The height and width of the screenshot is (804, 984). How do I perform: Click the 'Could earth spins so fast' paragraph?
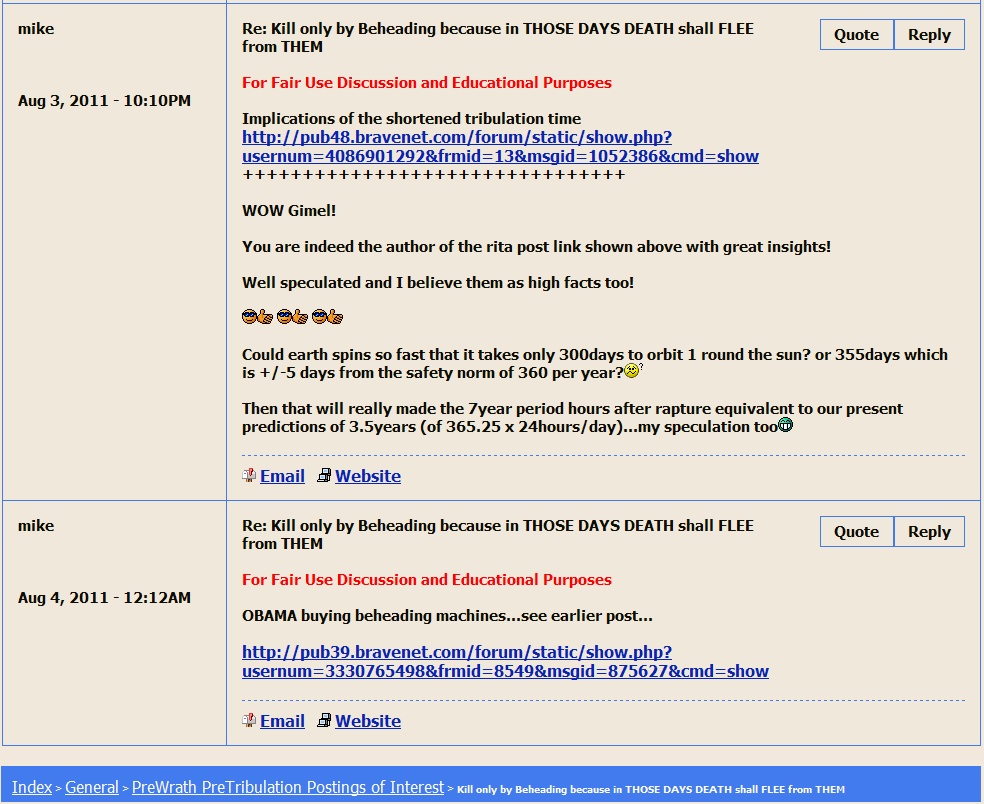595,364
